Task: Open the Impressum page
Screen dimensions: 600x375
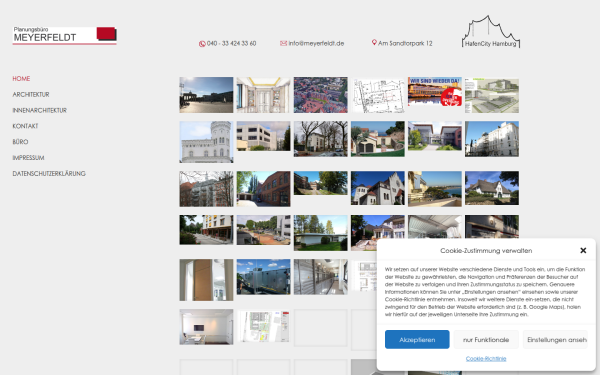Action: [28, 158]
